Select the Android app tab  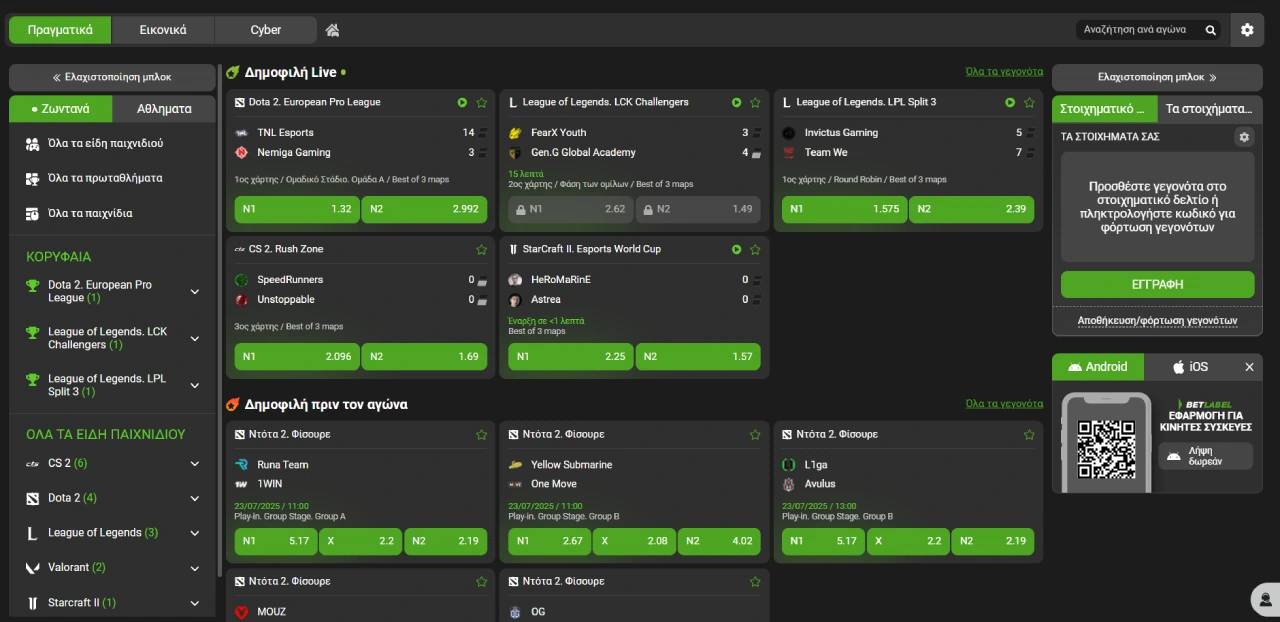[x=1098, y=367]
